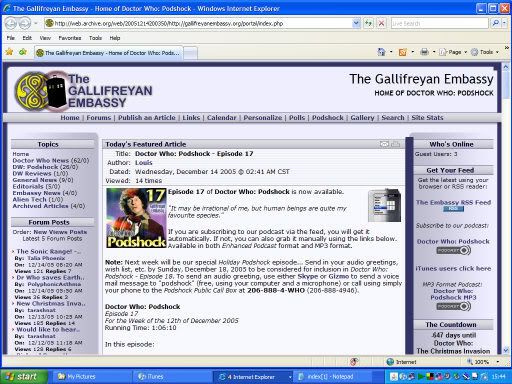Click the Home icon in command bar

(x=381, y=52)
